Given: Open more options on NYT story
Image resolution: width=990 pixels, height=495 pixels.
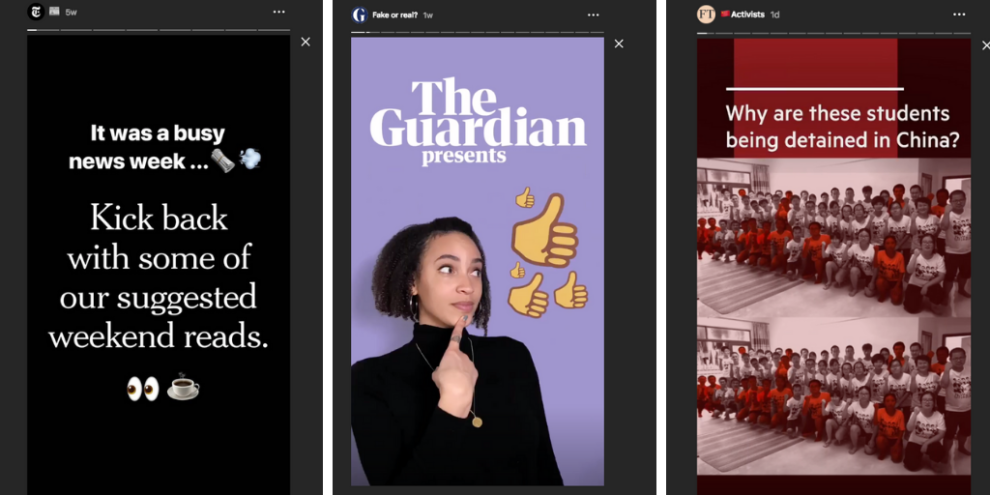Looking at the screenshot, I should [279, 11].
